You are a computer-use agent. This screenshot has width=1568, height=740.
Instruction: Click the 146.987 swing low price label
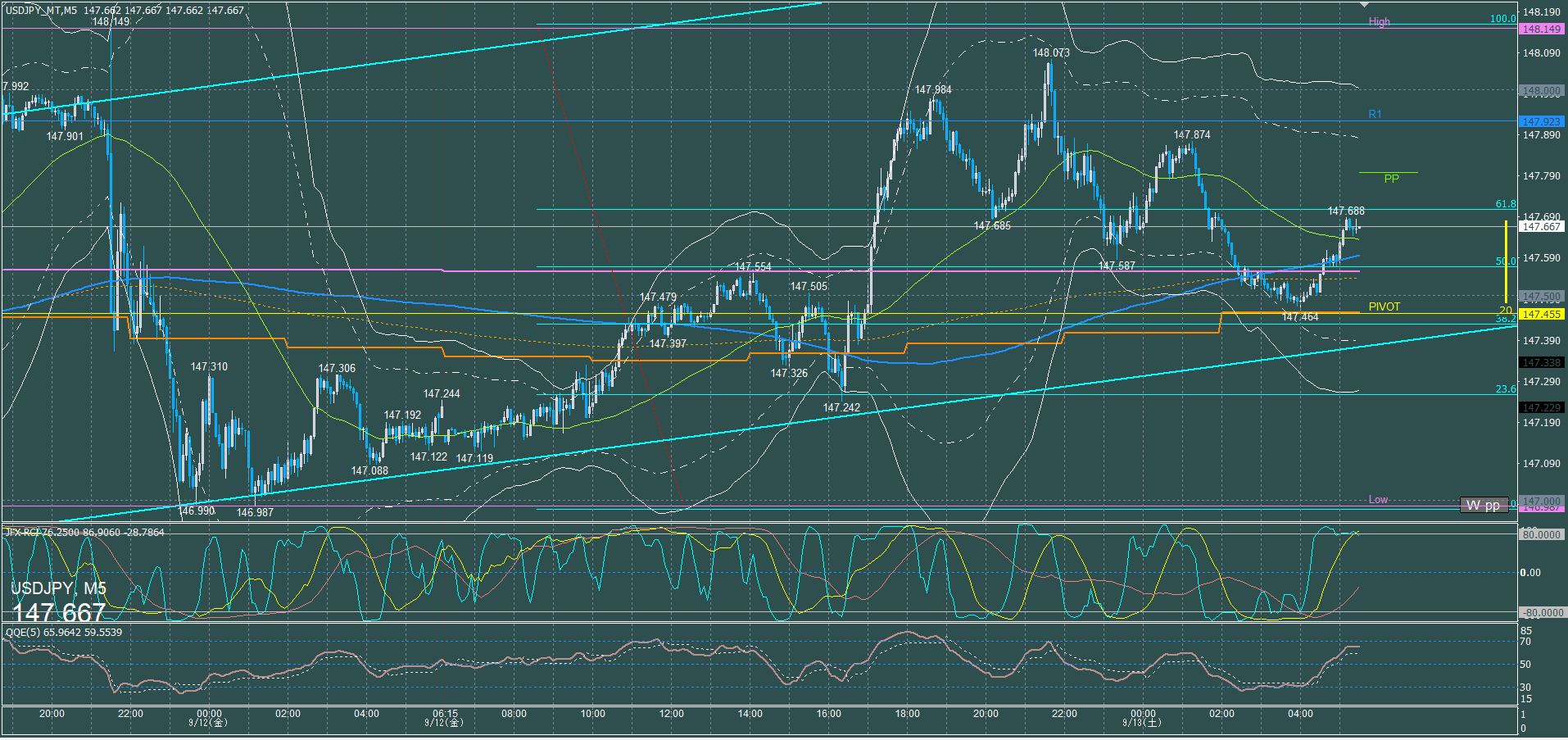coord(255,512)
